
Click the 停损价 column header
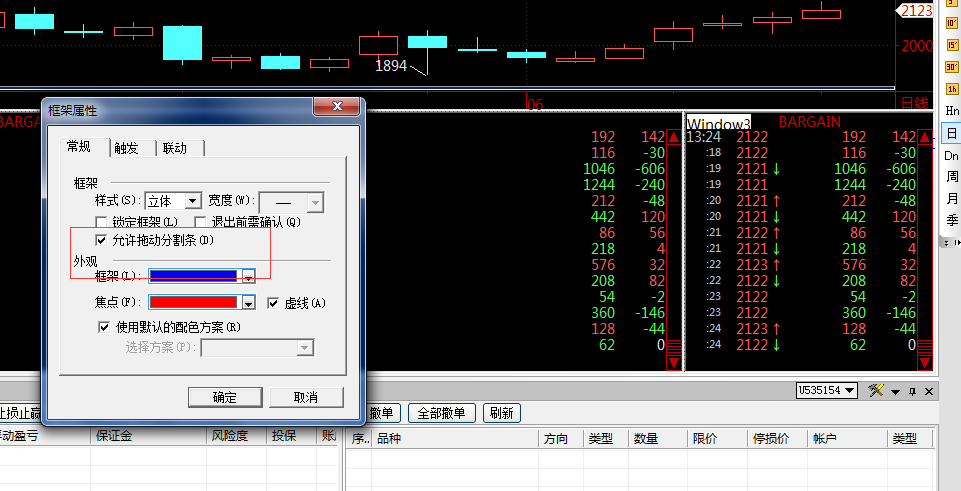pos(771,439)
